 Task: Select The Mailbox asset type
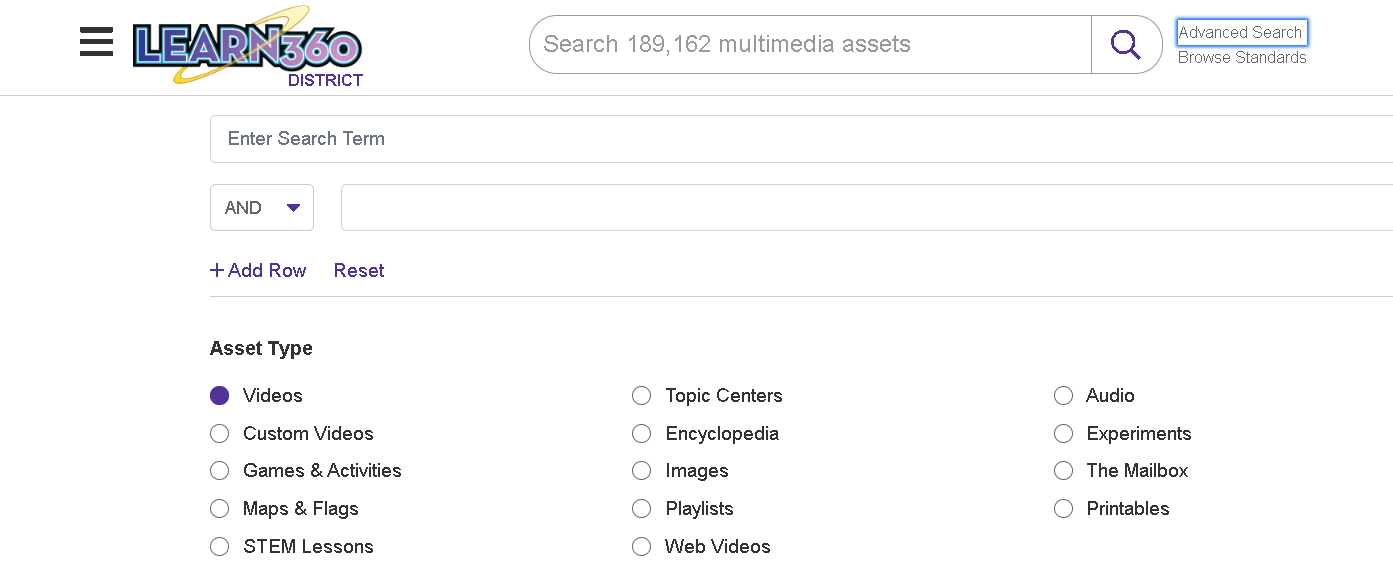(x=1063, y=470)
